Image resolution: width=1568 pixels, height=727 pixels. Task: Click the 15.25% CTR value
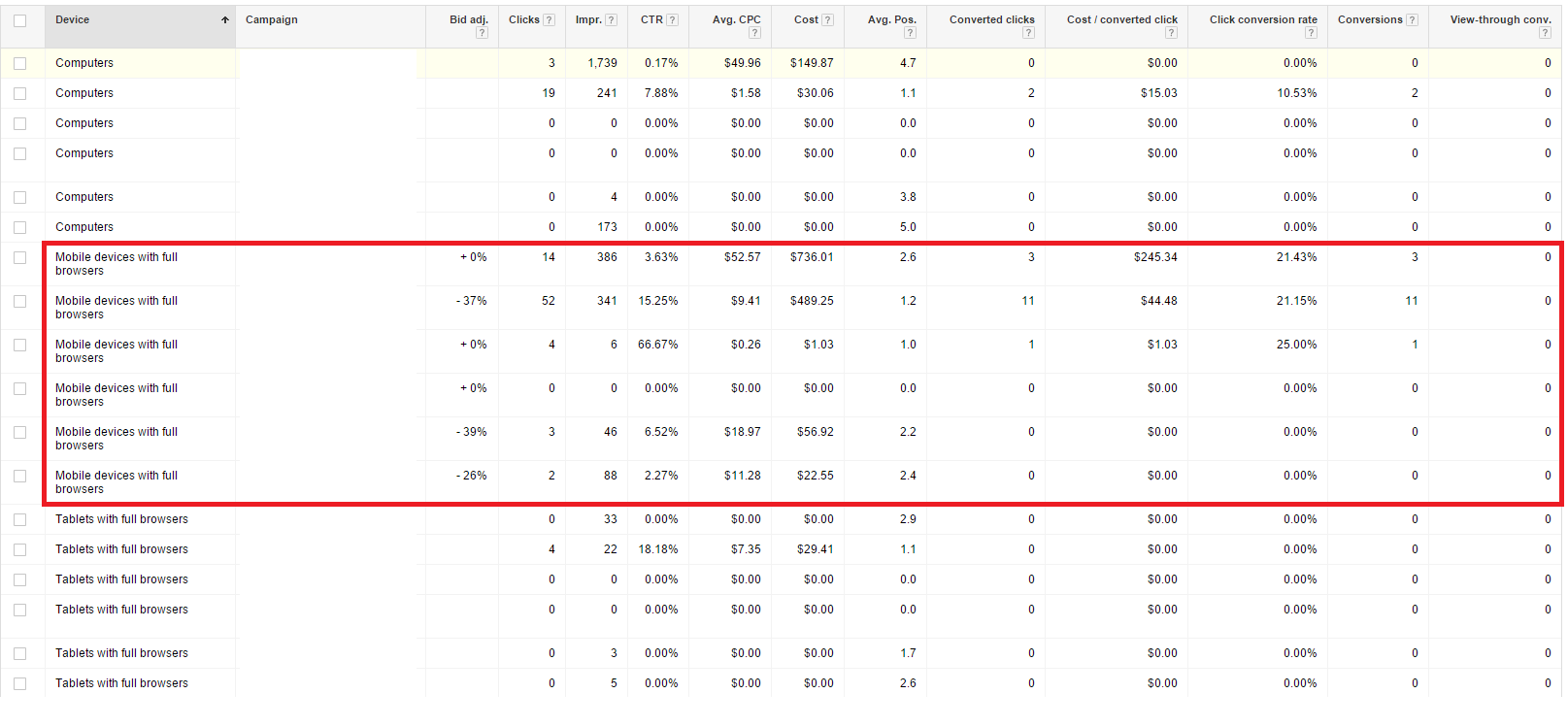point(658,301)
